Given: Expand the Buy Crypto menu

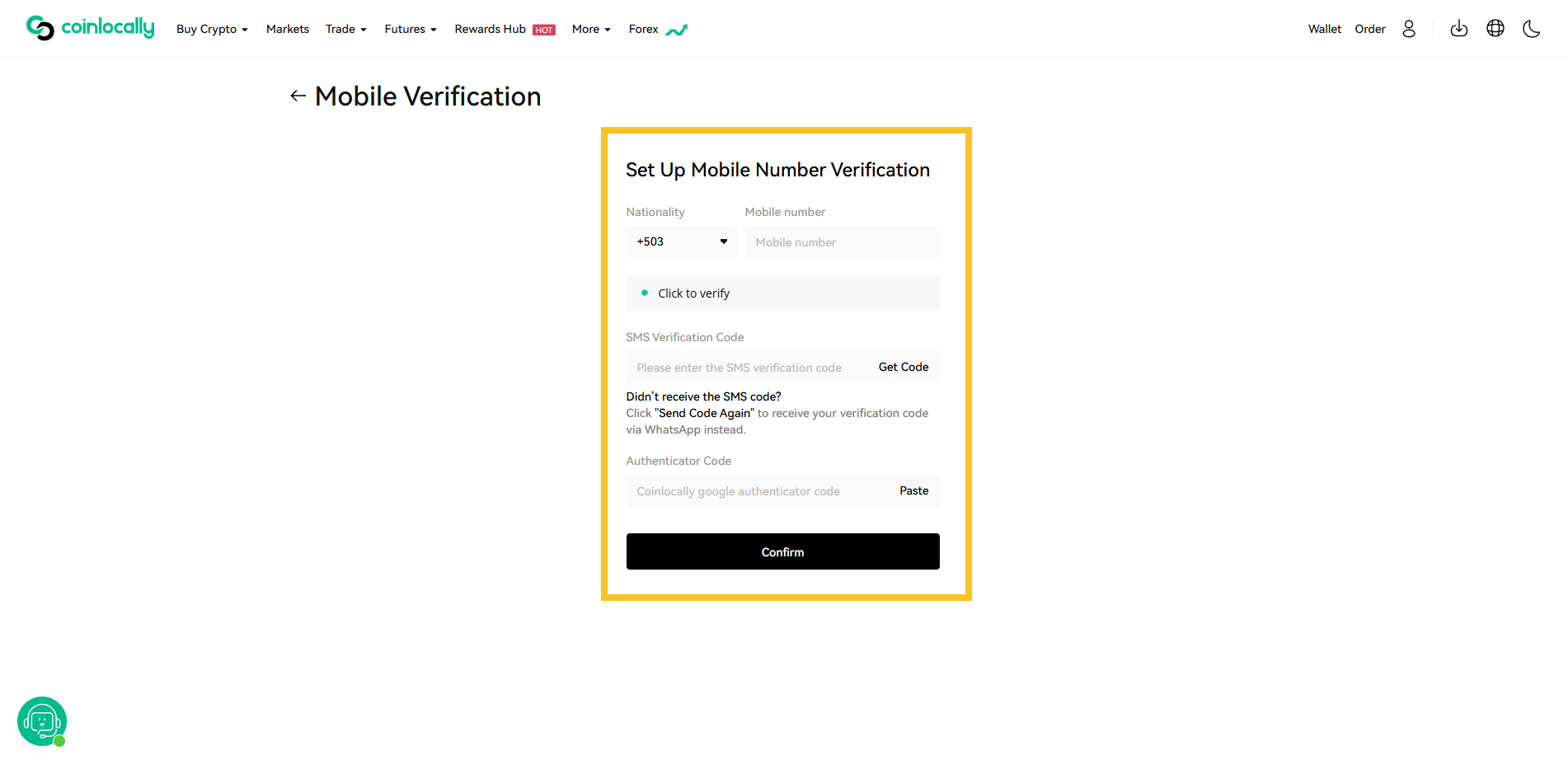Looking at the screenshot, I should click(x=212, y=29).
